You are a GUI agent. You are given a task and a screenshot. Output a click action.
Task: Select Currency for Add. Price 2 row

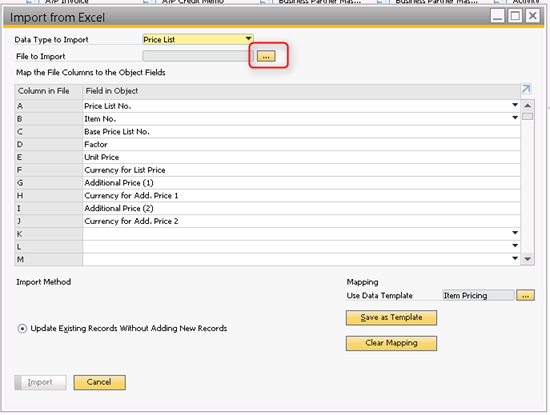[x=301, y=221]
